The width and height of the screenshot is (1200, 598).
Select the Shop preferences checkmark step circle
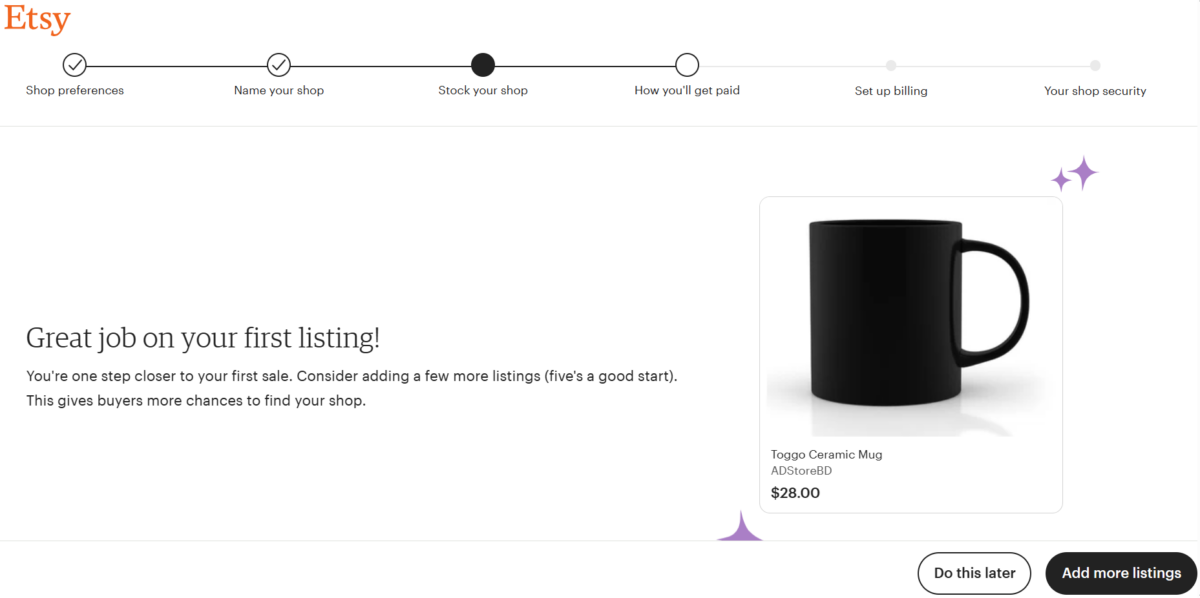(x=75, y=65)
